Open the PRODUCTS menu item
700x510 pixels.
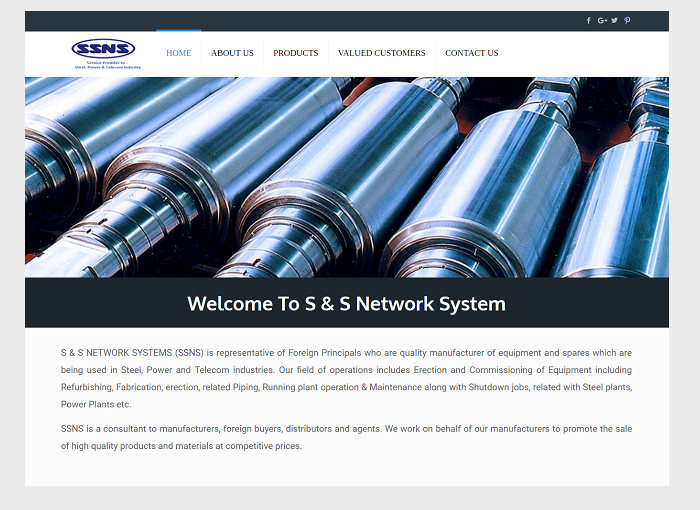[296, 53]
